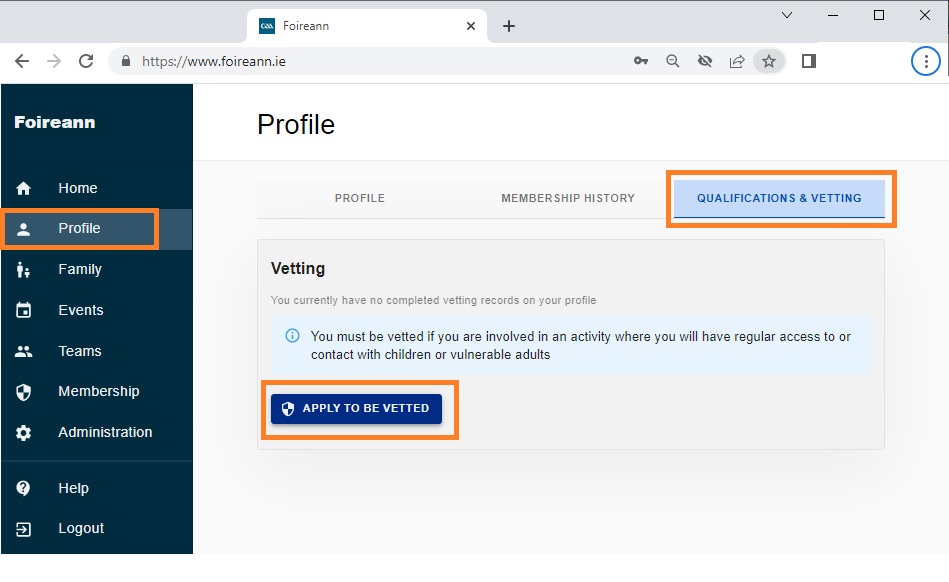Open the Events calendar icon

(23, 310)
